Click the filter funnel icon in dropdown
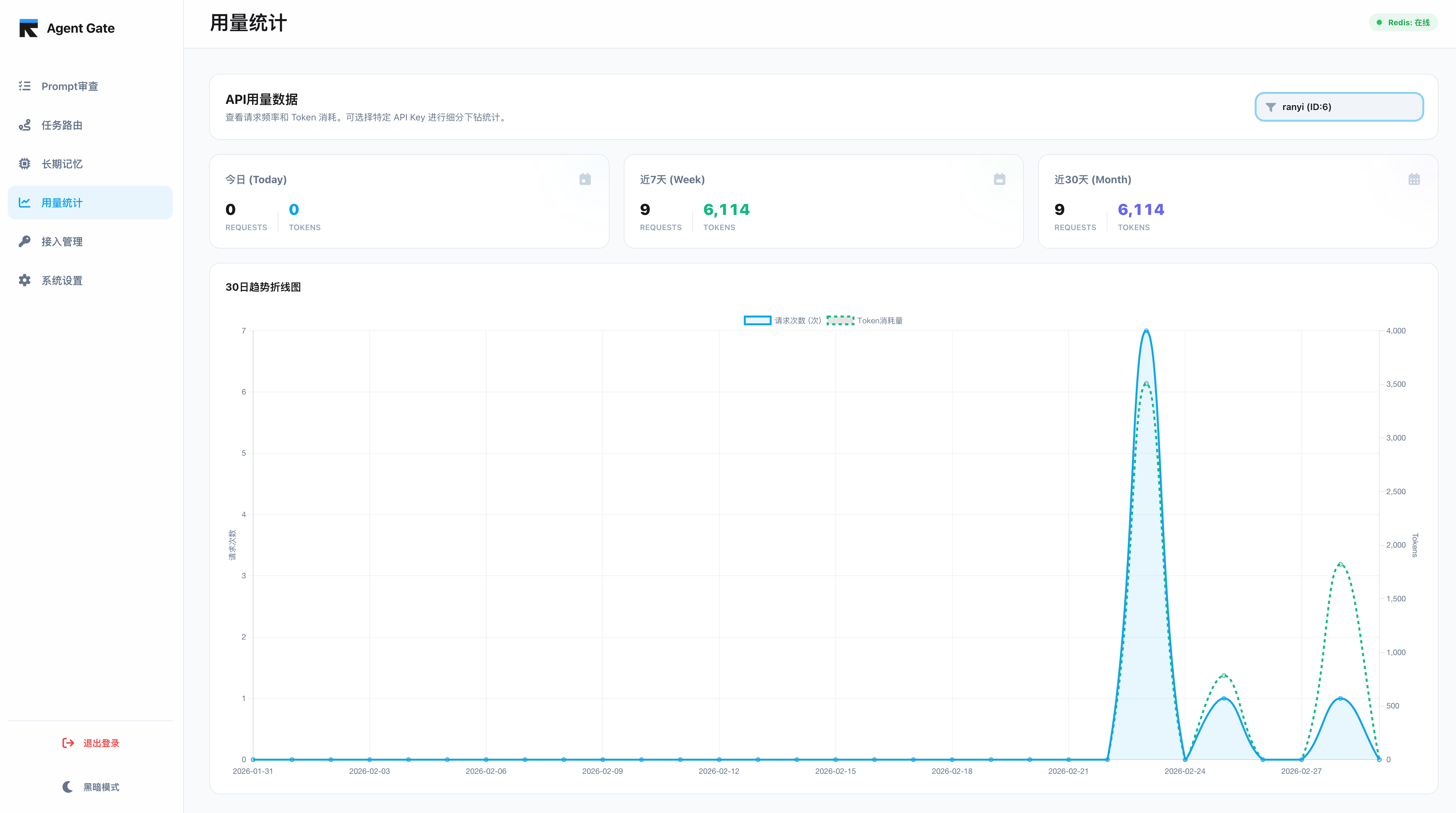 coord(1271,107)
